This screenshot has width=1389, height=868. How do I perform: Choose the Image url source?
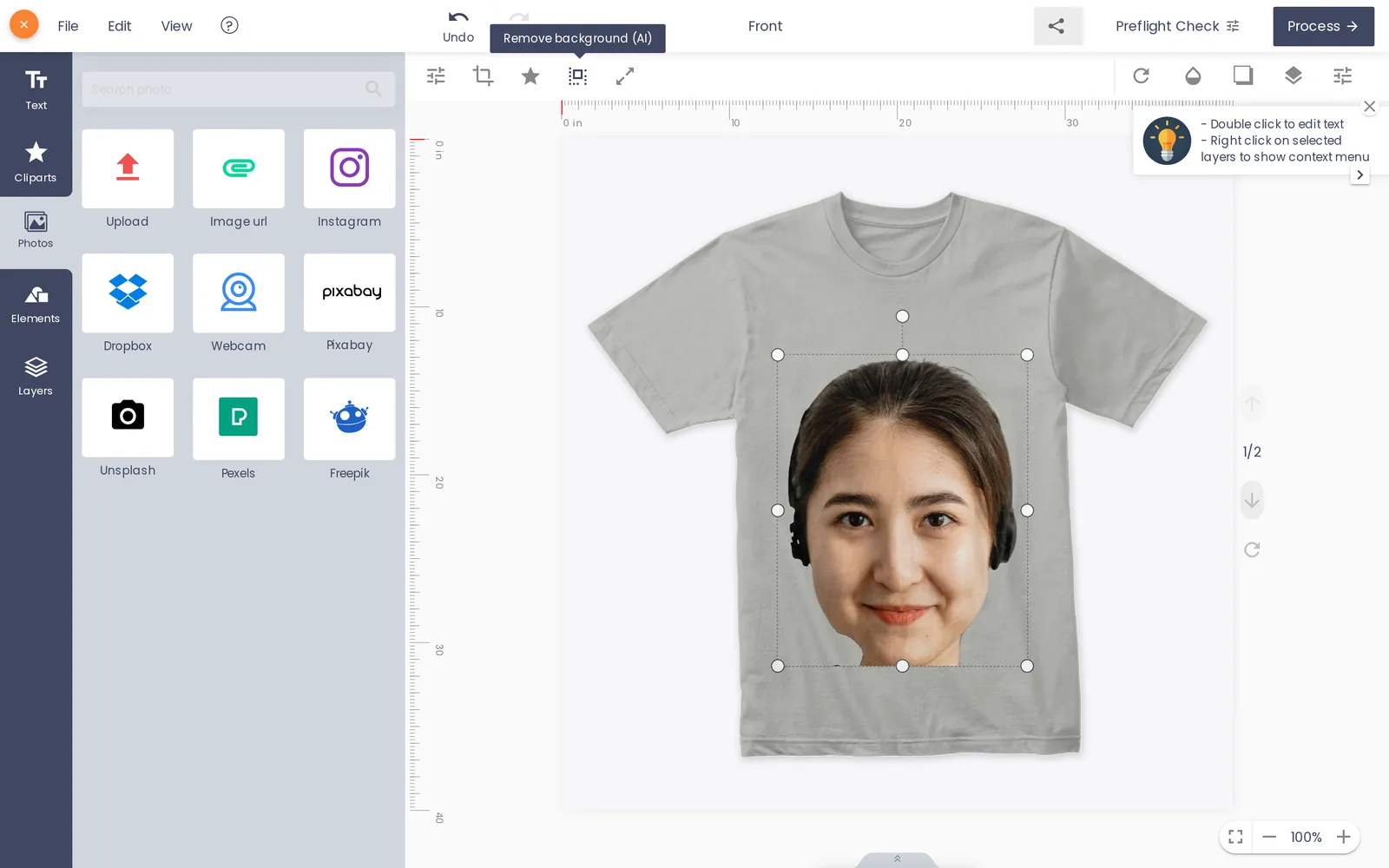(x=239, y=168)
